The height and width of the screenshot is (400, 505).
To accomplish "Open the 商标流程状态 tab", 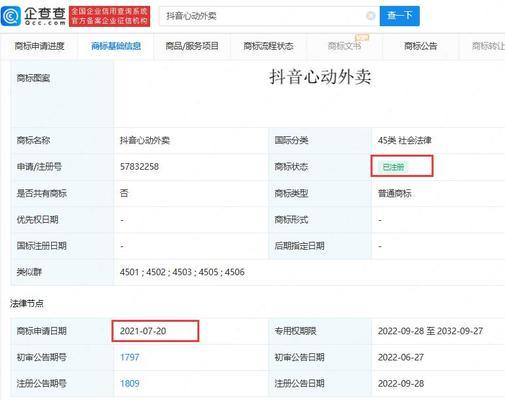I will click(x=268, y=46).
